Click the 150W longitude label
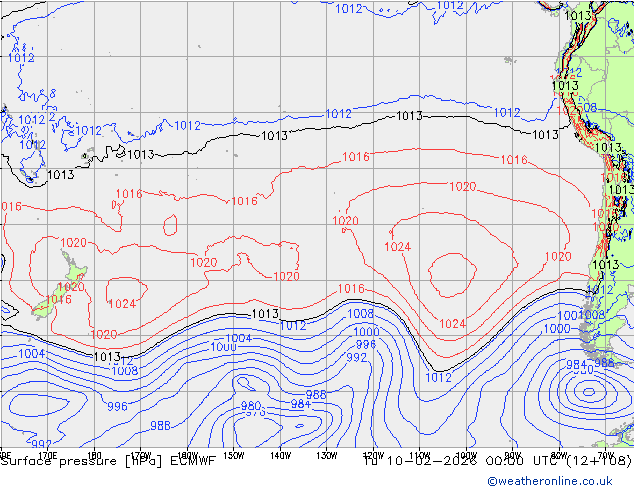The width and height of the screenshot is (634, 490). click(x=234, y=456)
